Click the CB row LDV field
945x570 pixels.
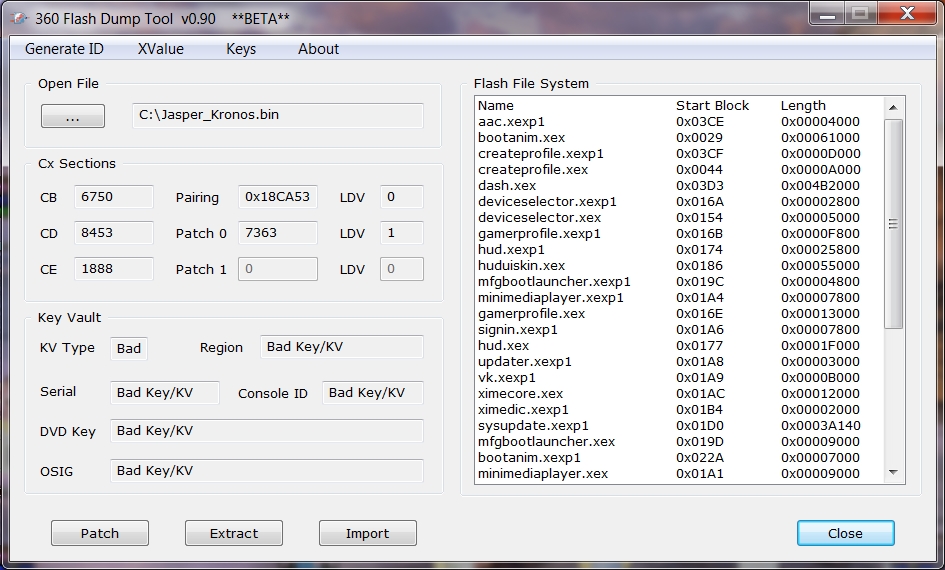tap(402, 197)
